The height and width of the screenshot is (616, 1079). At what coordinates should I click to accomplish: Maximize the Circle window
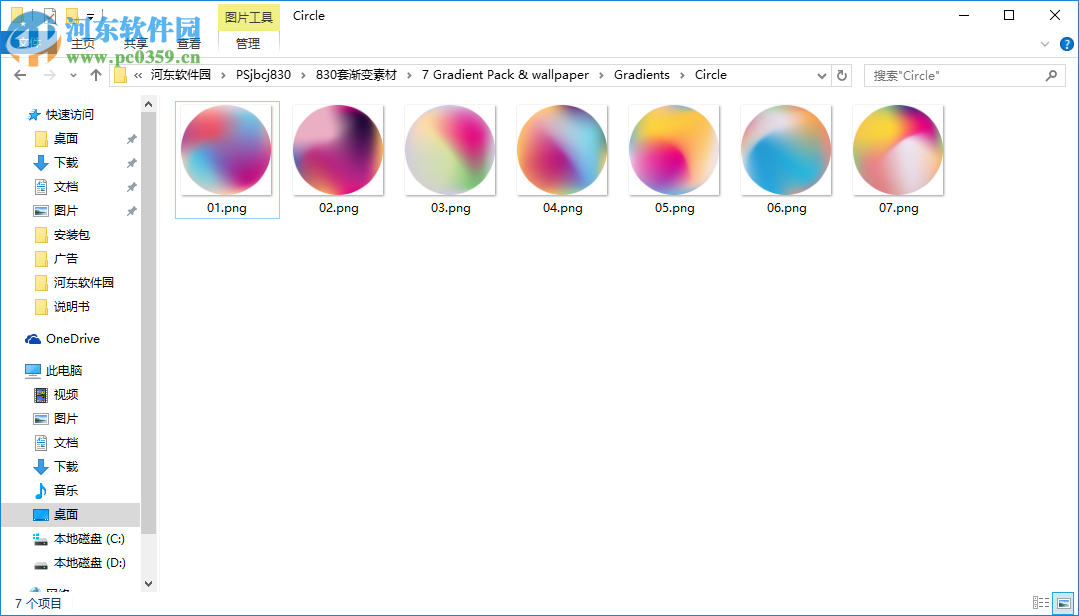pos(1009,15)
